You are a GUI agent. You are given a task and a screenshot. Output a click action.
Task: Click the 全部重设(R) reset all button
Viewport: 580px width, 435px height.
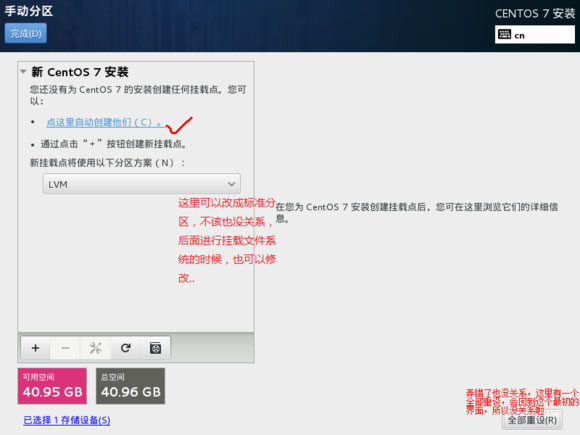(532, 420)
